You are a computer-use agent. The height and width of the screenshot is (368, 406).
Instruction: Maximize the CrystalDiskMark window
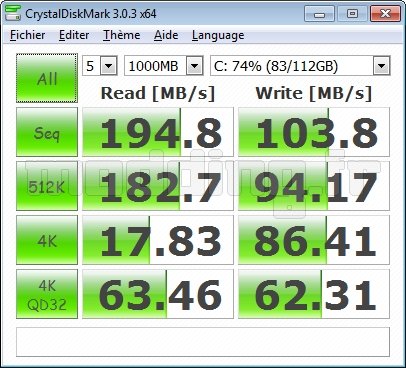(x=352, y=14)
